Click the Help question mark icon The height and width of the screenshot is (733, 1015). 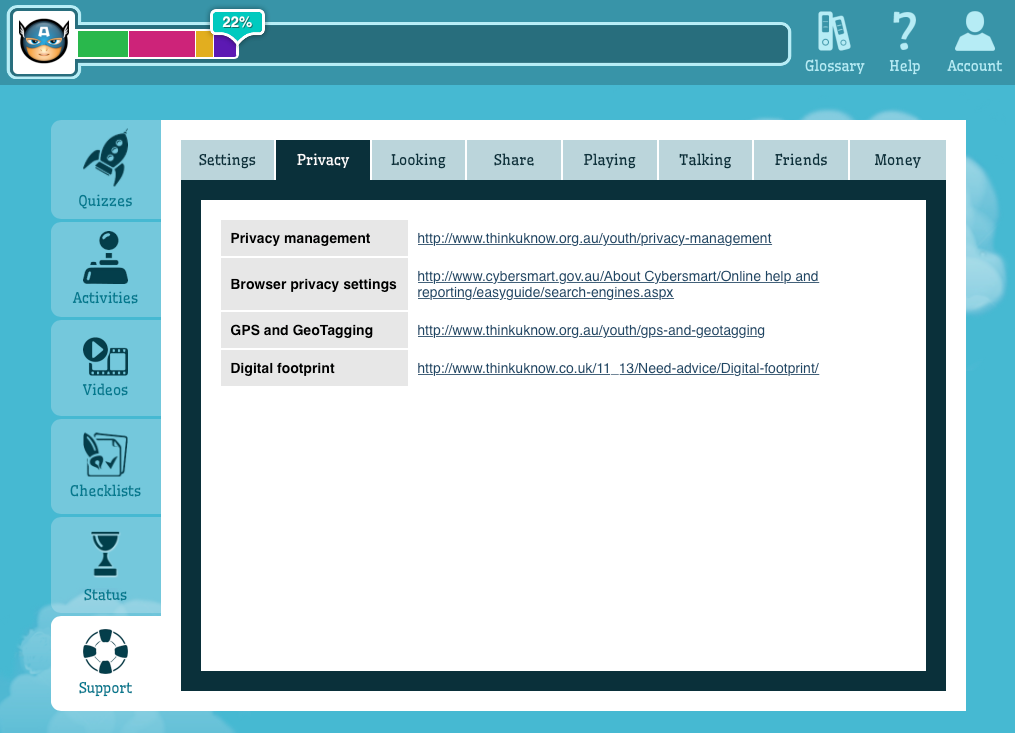point(904,32)
